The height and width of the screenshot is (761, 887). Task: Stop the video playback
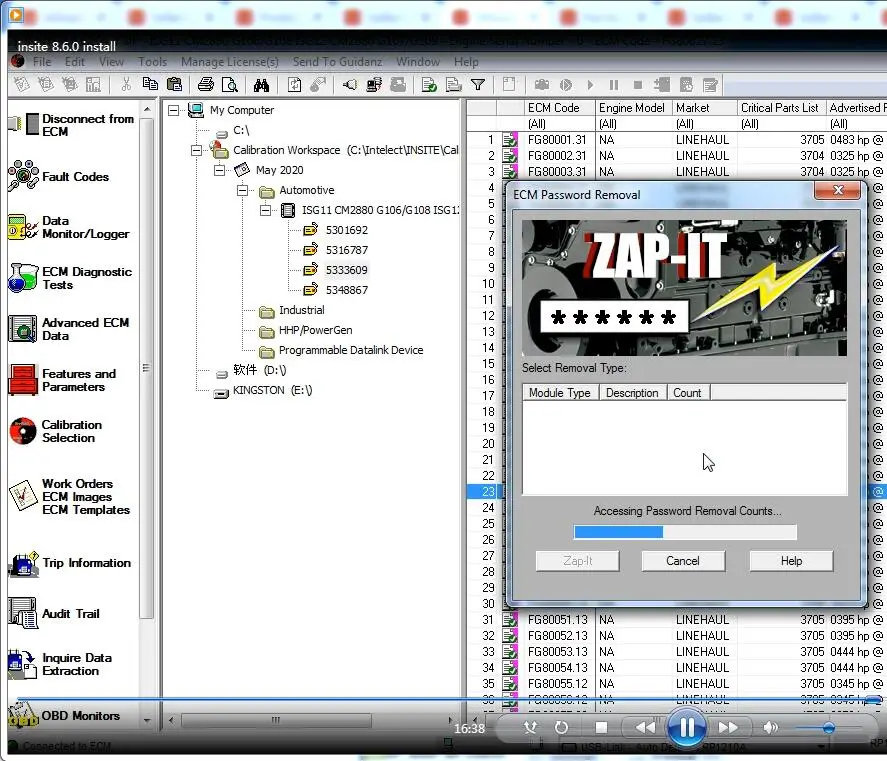click(601, 728)
